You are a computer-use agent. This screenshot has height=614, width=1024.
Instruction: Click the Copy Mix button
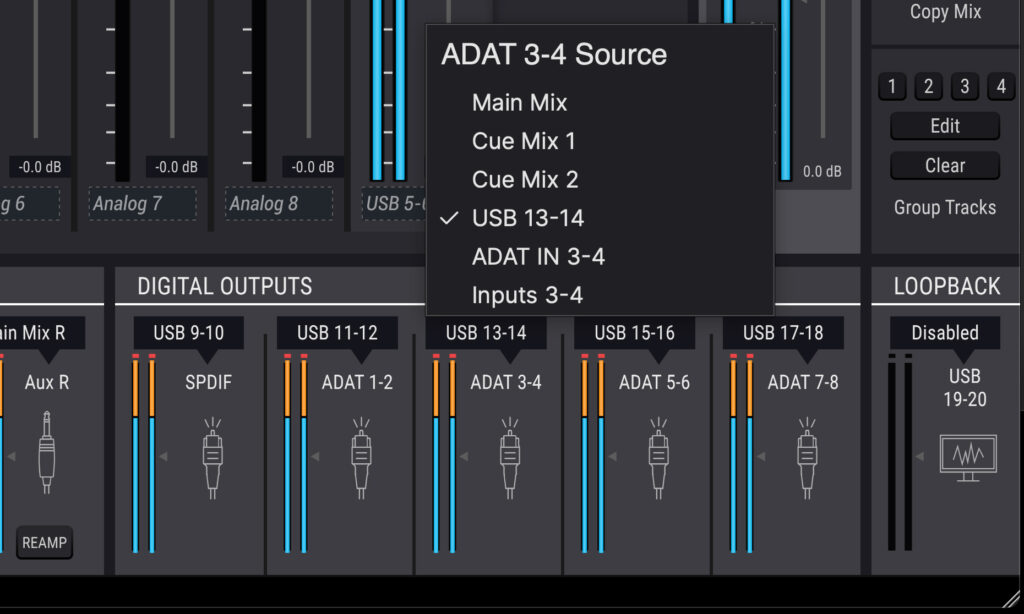(x=945, y=12)
